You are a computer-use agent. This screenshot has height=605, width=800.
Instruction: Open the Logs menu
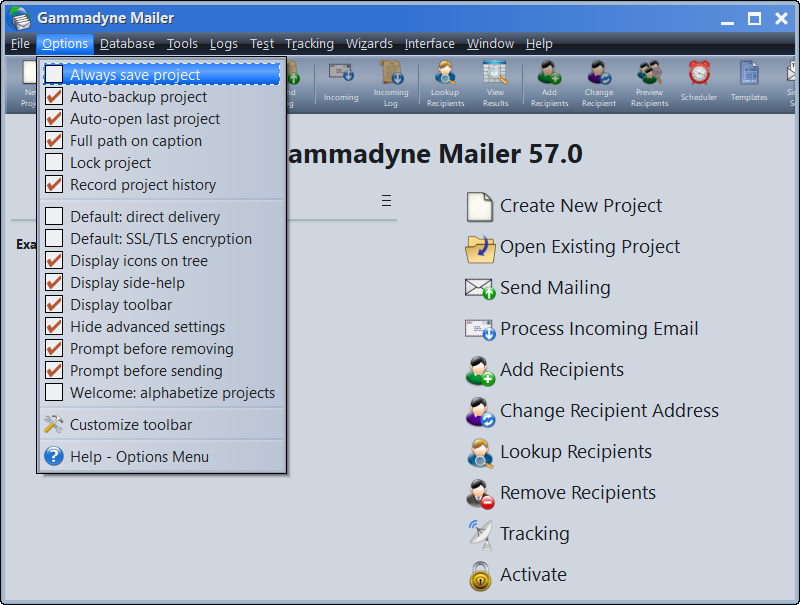point(223,43)
